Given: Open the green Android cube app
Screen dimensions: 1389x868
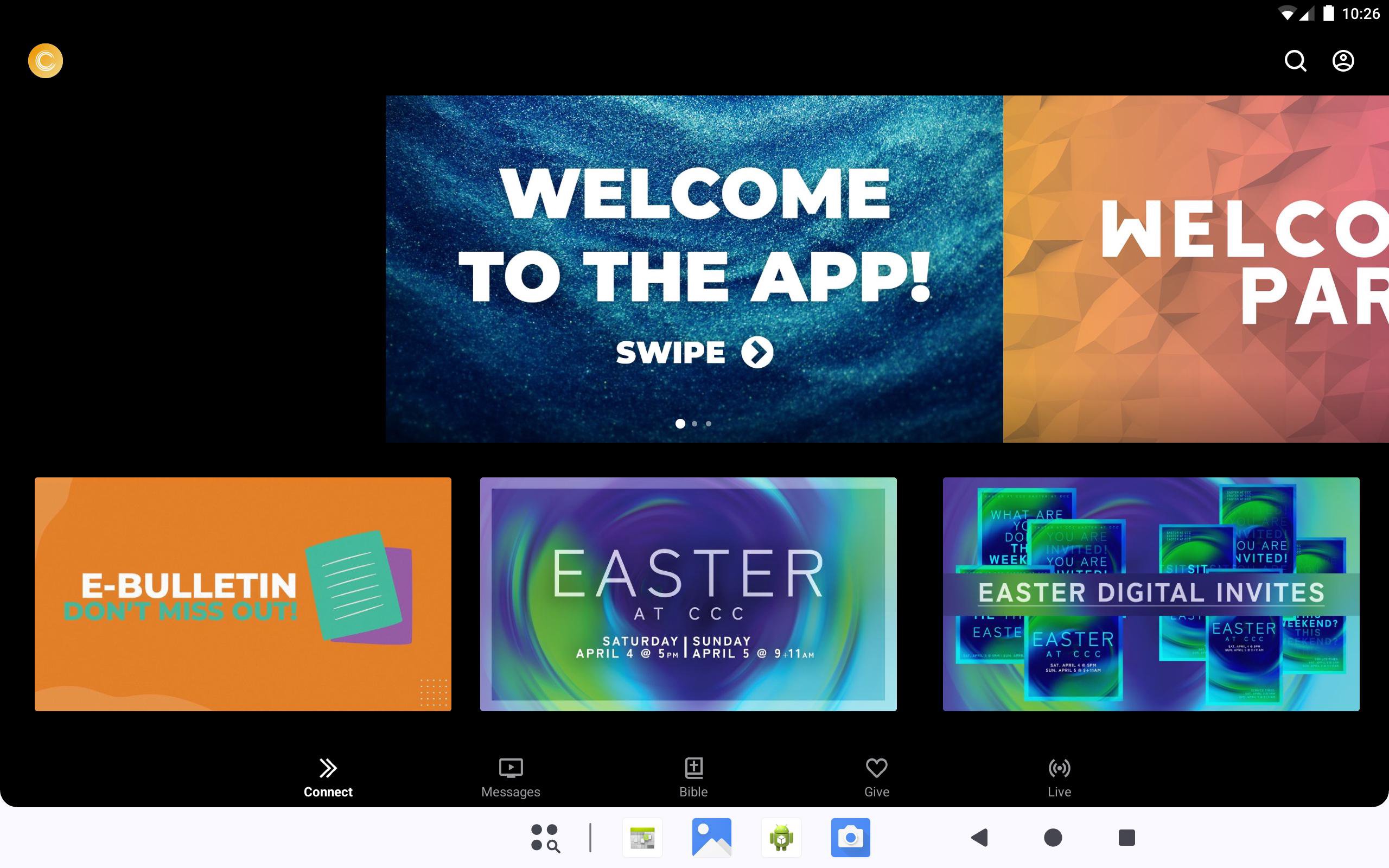Looking at the screenshot, I should (781, 838).
